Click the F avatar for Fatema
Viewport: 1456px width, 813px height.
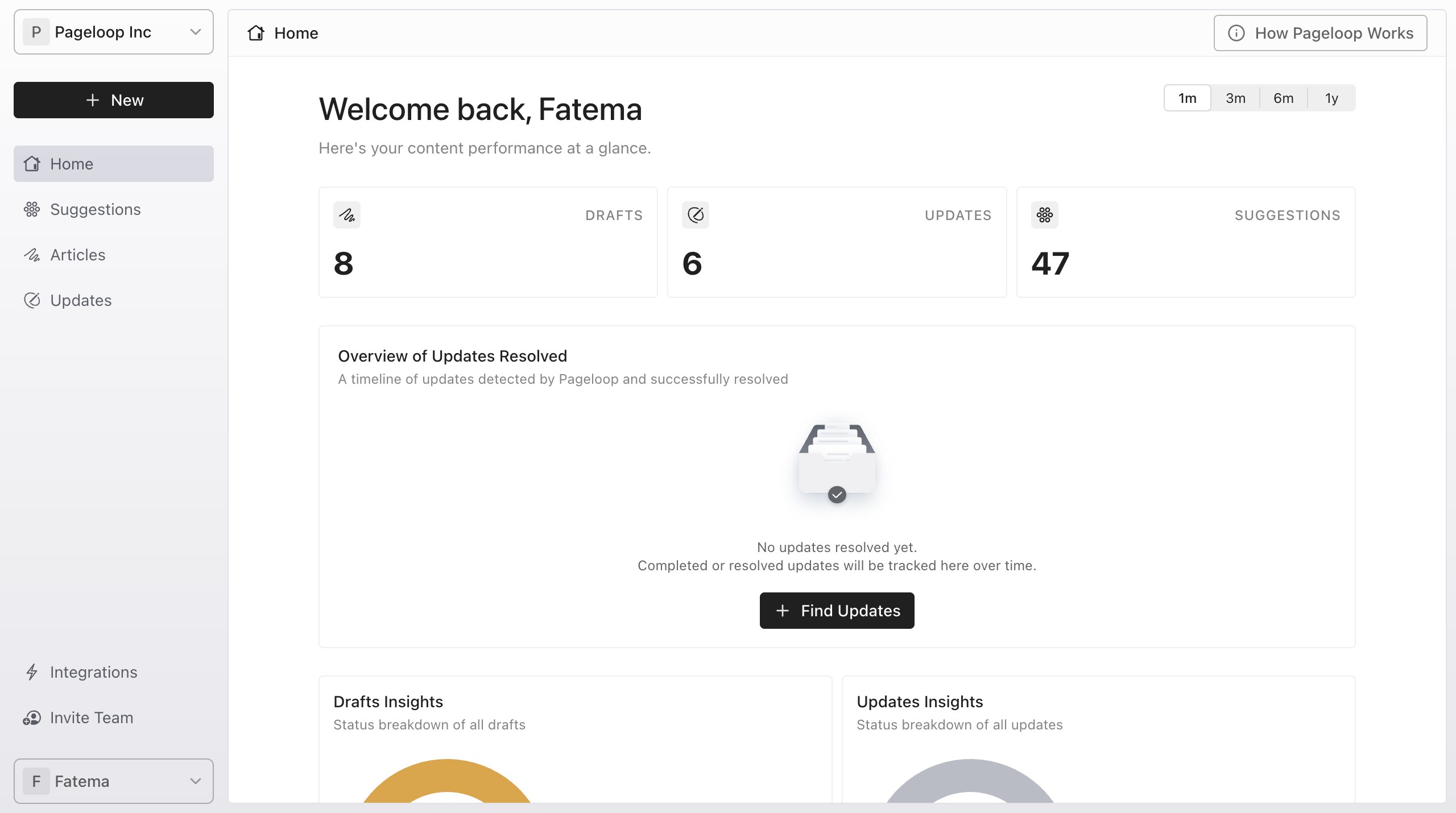tap(36, 781)
